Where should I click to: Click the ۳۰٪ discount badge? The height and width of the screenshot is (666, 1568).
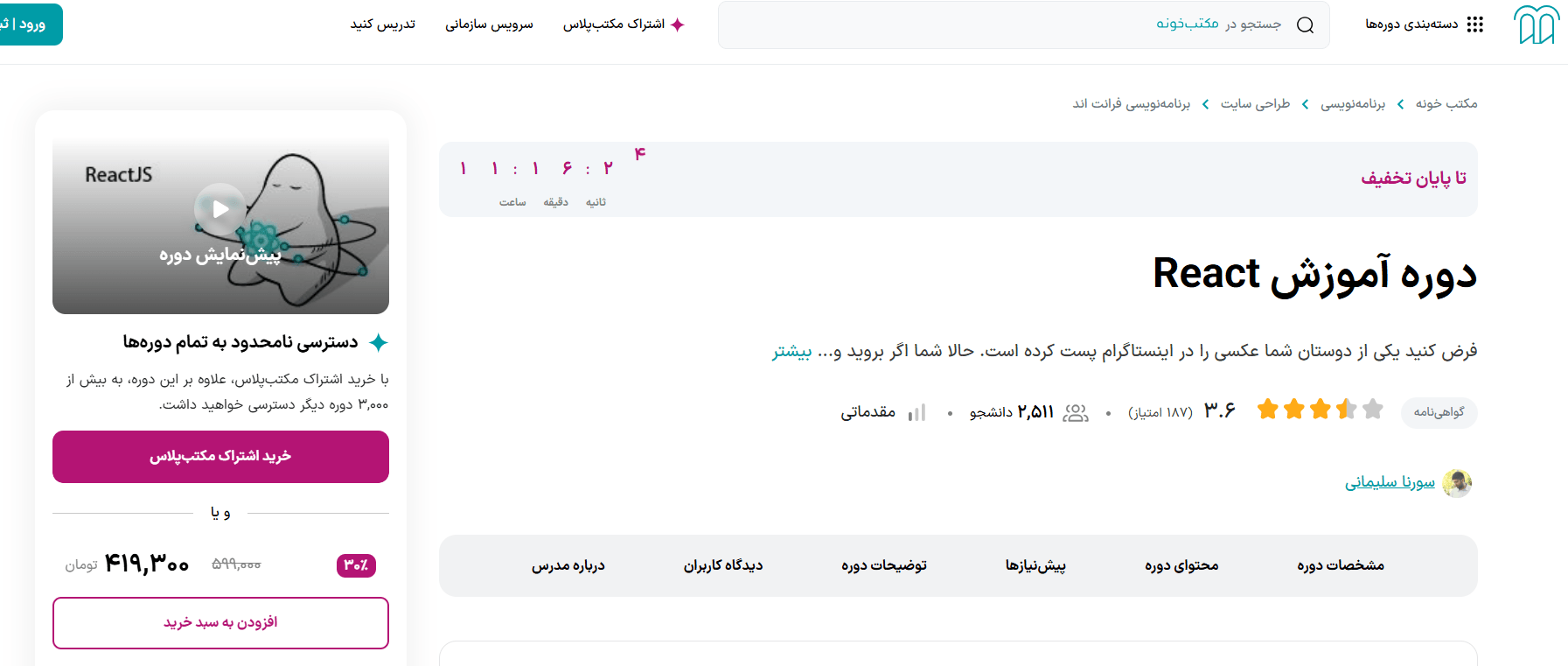(356, 565)
